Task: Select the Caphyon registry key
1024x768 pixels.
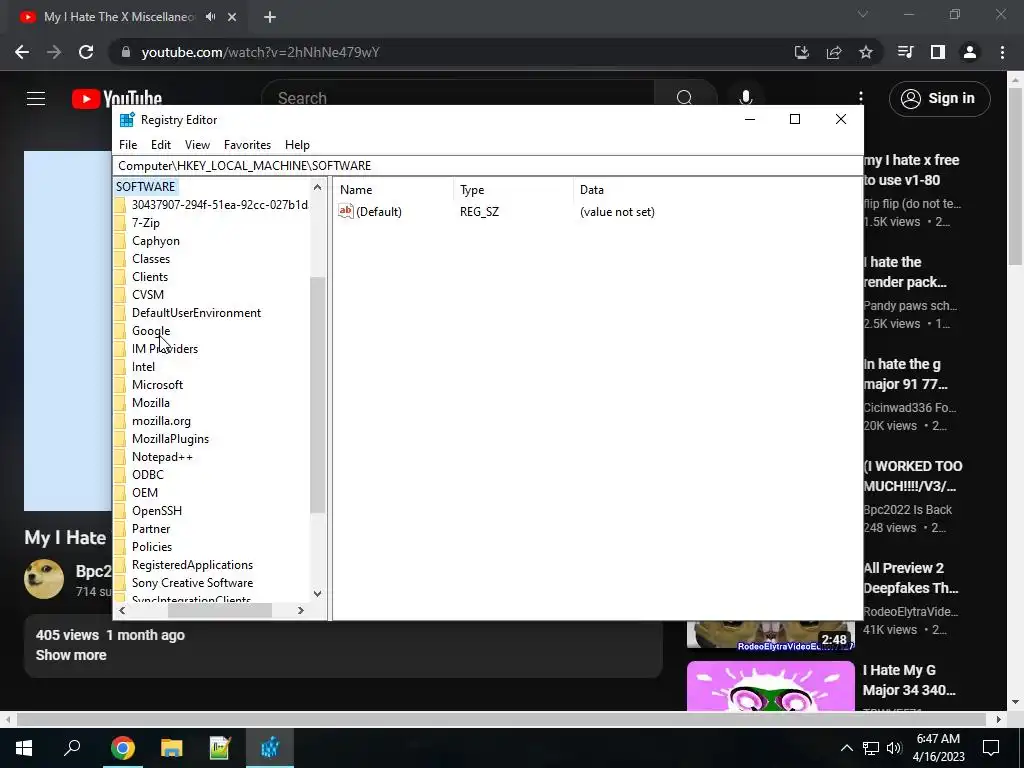Action: [x=155, y=241]
